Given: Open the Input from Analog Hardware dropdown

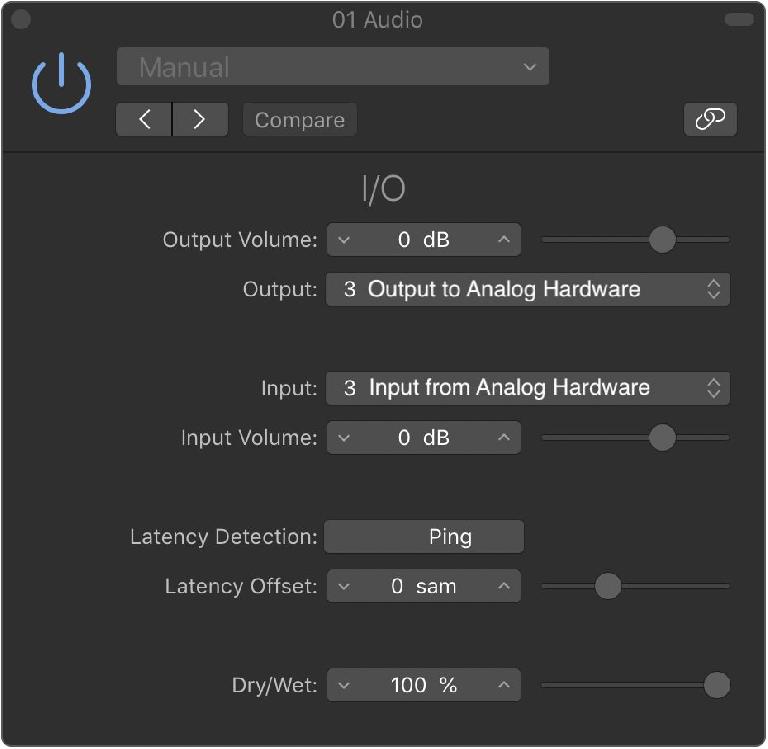Looking at the screenshot, I should [x=527, y=388].
